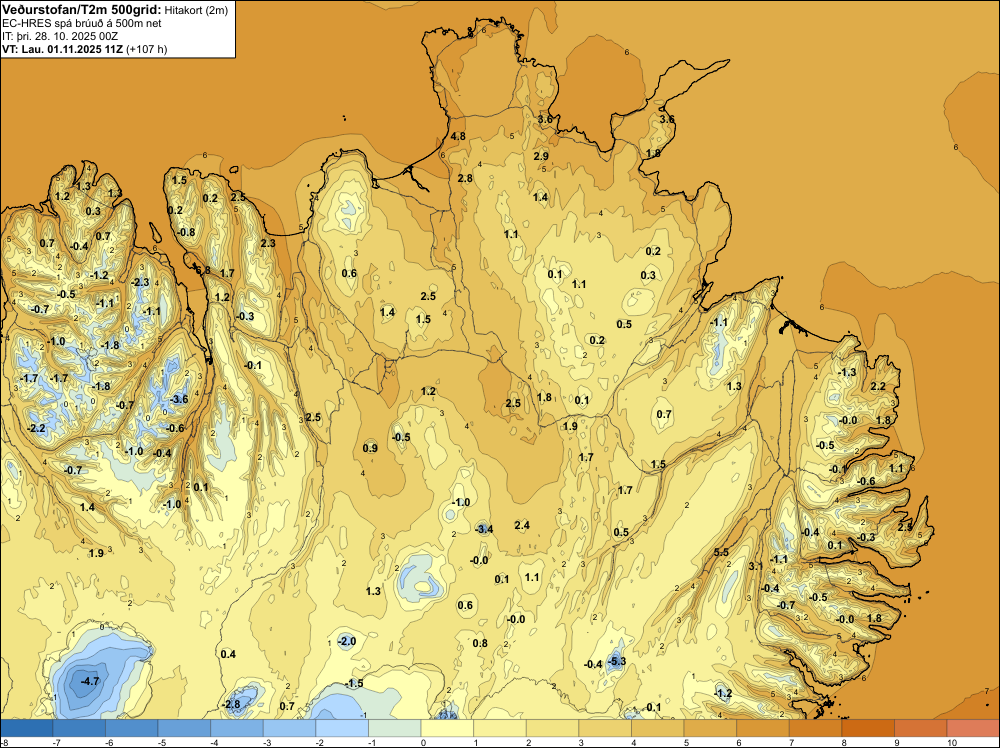Select the legend swatch between 5 and 6
1000x748 pixels.
coord(710,728)
